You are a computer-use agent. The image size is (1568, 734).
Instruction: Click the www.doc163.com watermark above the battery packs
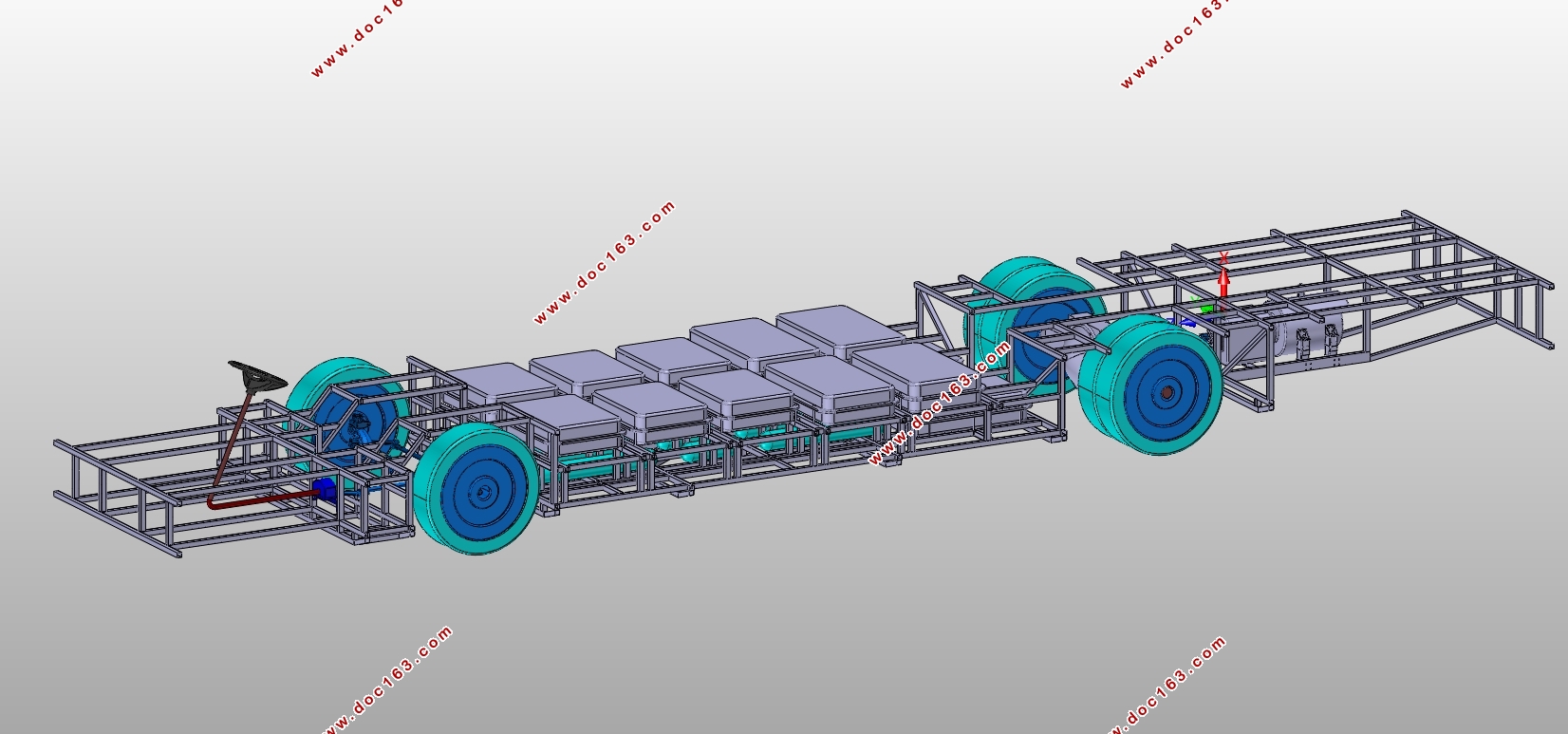click(605, 261)
